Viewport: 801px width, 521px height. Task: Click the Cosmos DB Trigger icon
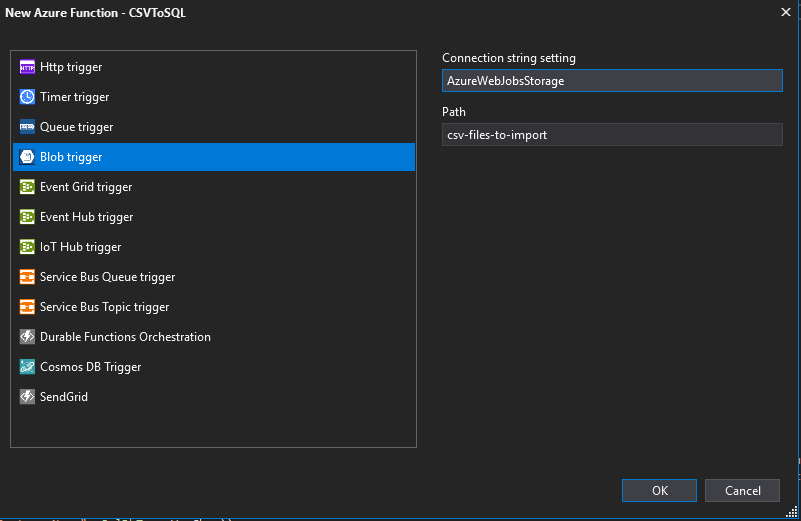pos(28,367)
